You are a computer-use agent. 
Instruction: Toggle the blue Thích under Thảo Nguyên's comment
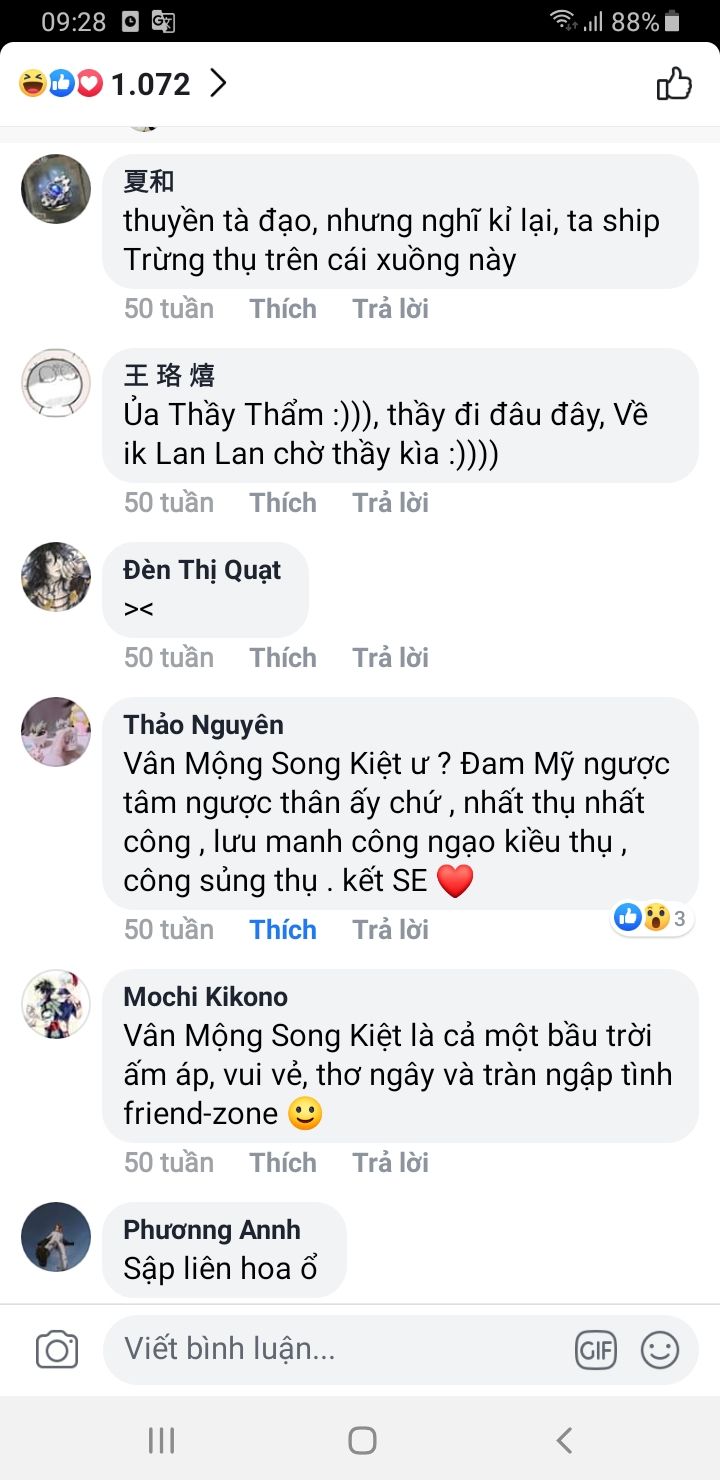coord(283,930)
